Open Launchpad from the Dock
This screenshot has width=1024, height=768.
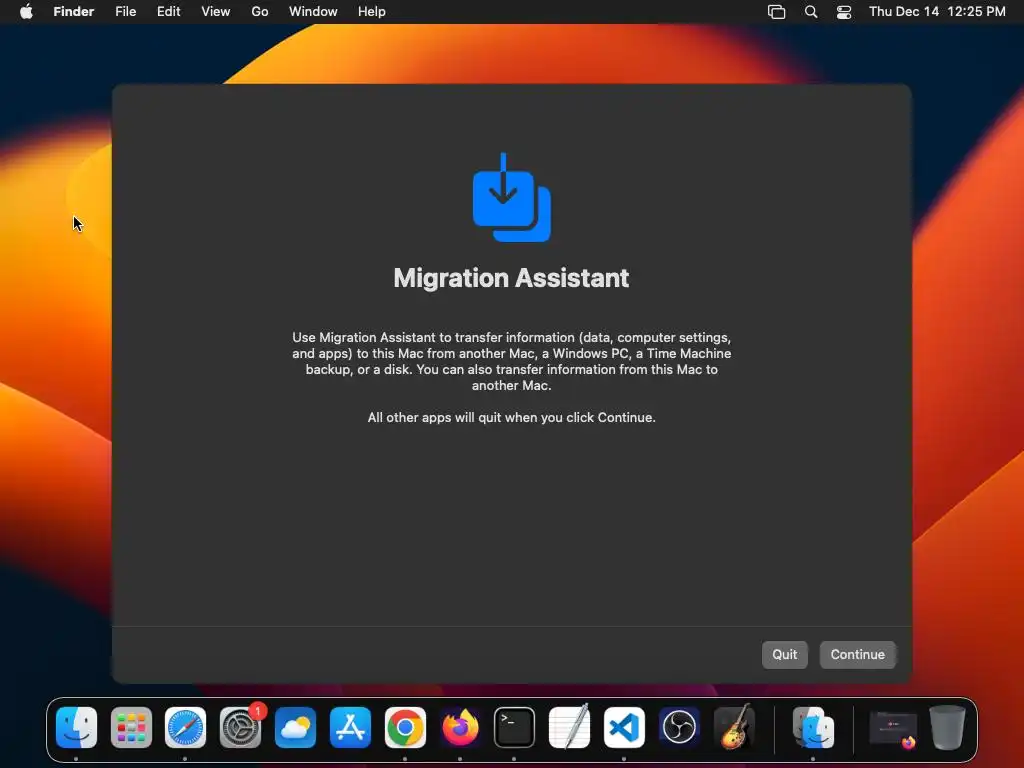[x=131, y=728]
